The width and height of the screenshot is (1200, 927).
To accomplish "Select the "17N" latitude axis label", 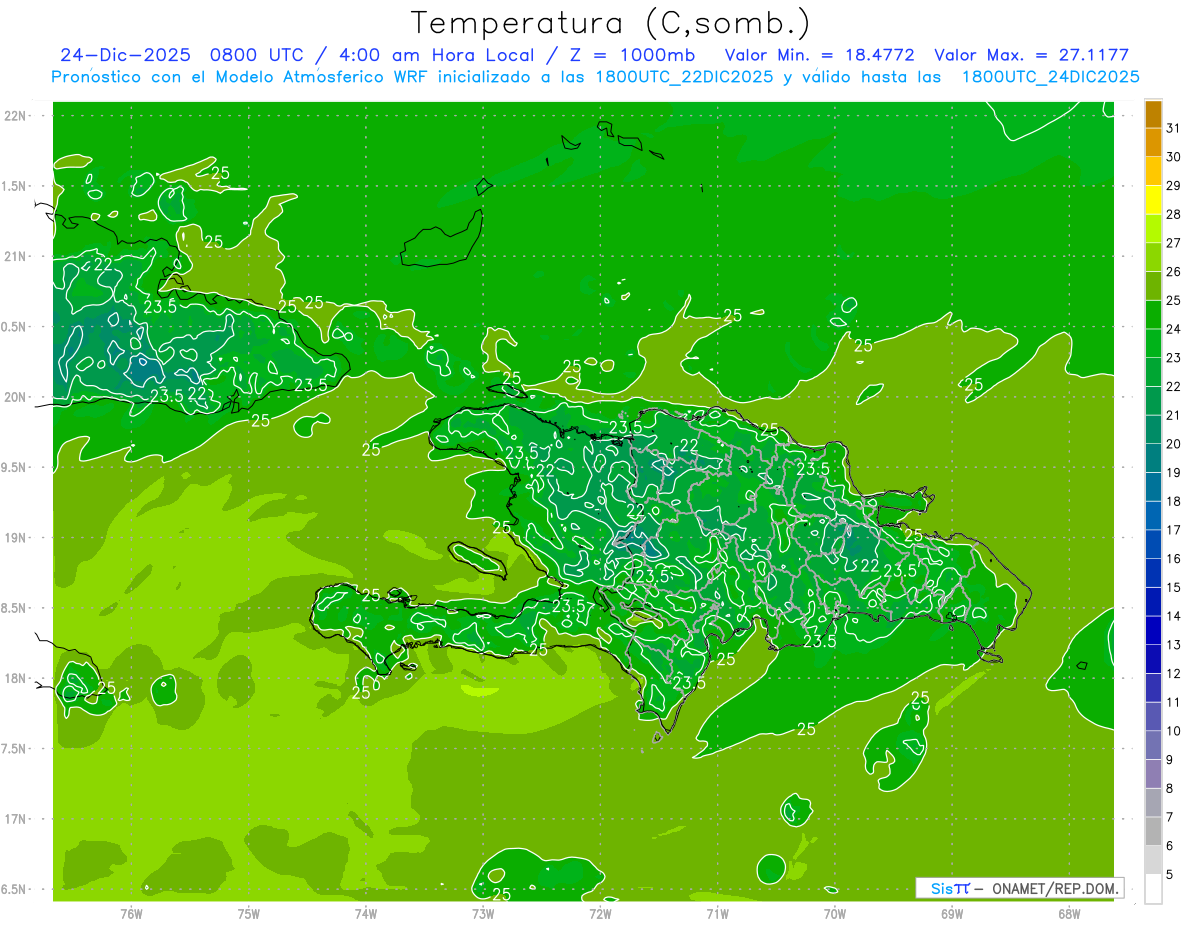I will (16, 819).
